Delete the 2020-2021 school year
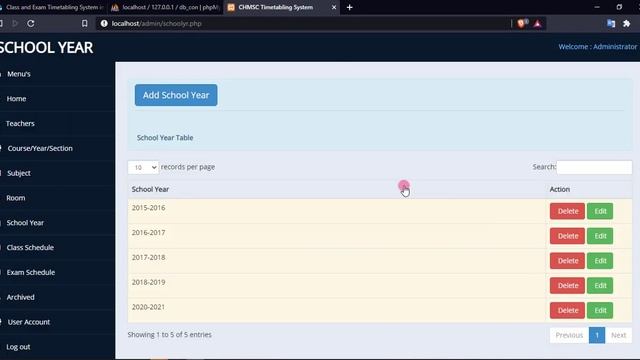The width and height of the screenshot is (640, 360). pyautogui.click(x=567, y=311)
